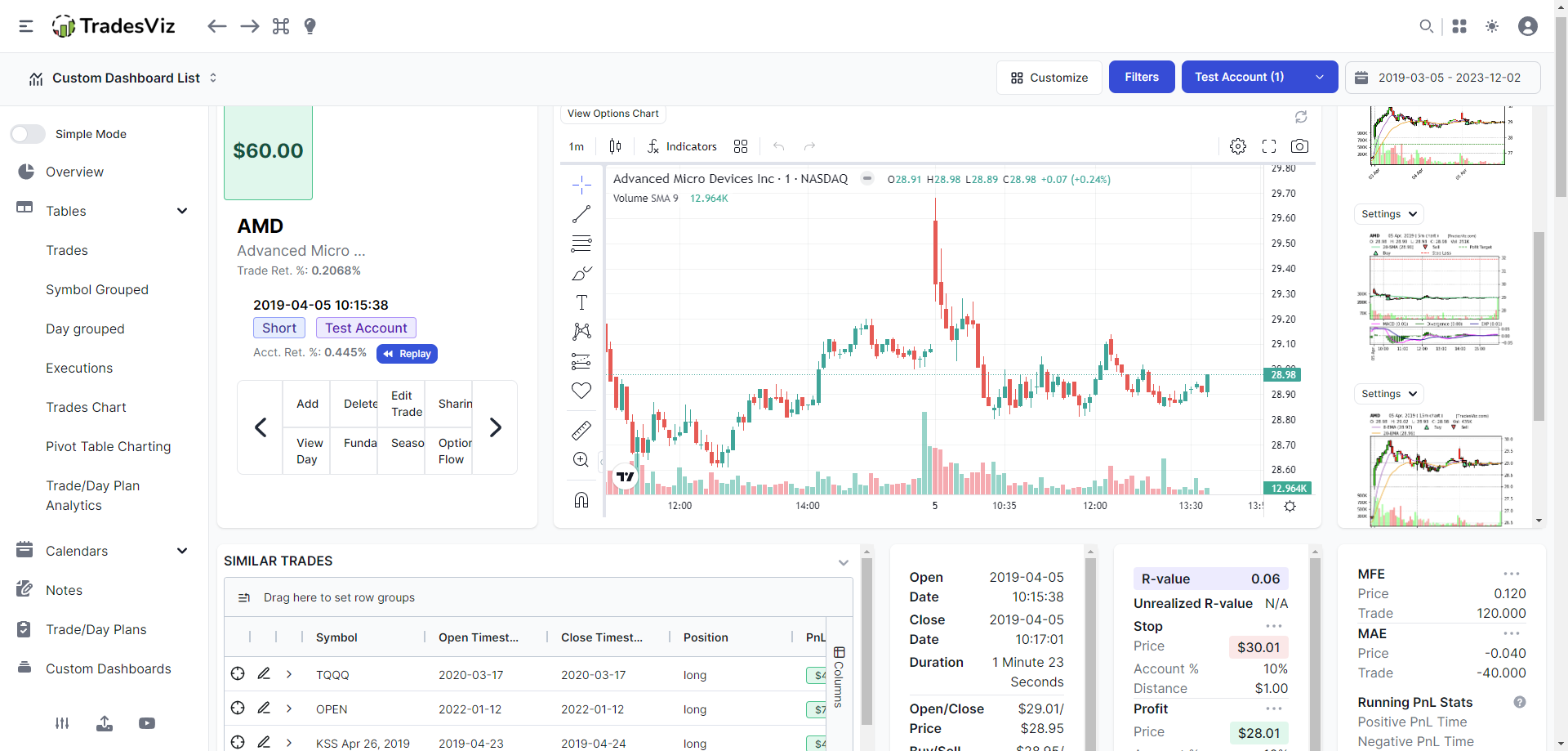Select the text annotation tool
The width and height of the screenshot is (1568, 751).
(x=581, y=302)
